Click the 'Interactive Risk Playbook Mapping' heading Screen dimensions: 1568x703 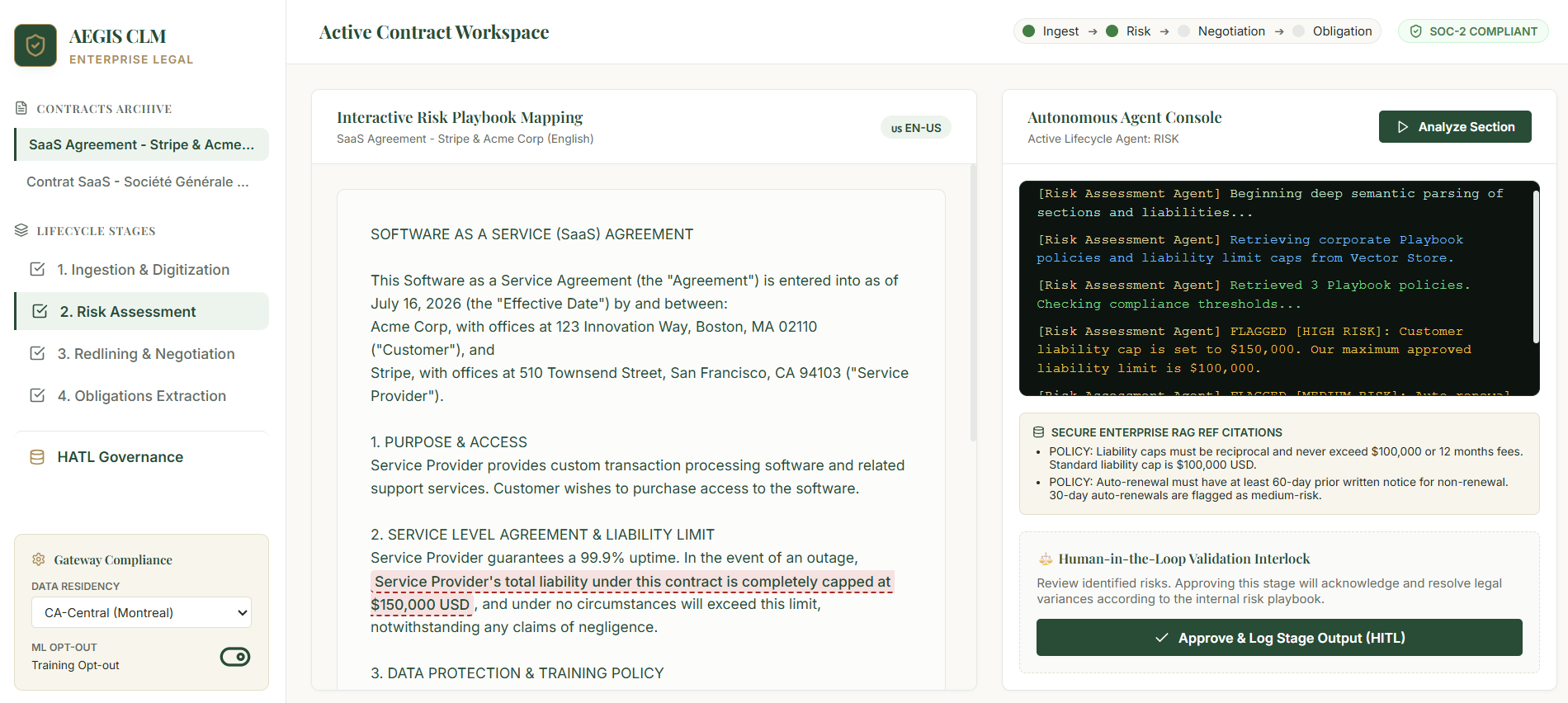[x=460, y=117]
